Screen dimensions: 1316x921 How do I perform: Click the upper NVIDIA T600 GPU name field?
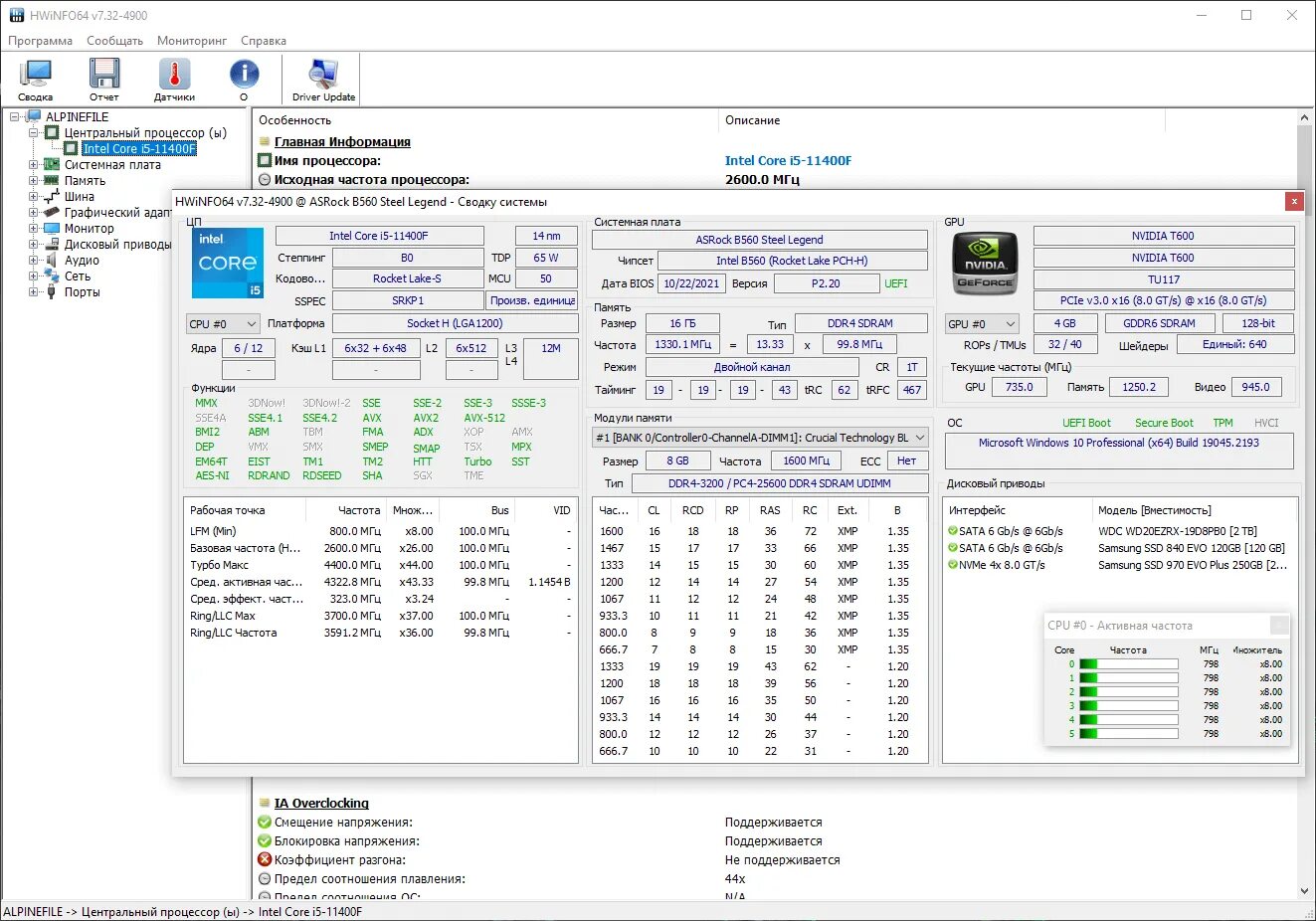click(1163, 236)
